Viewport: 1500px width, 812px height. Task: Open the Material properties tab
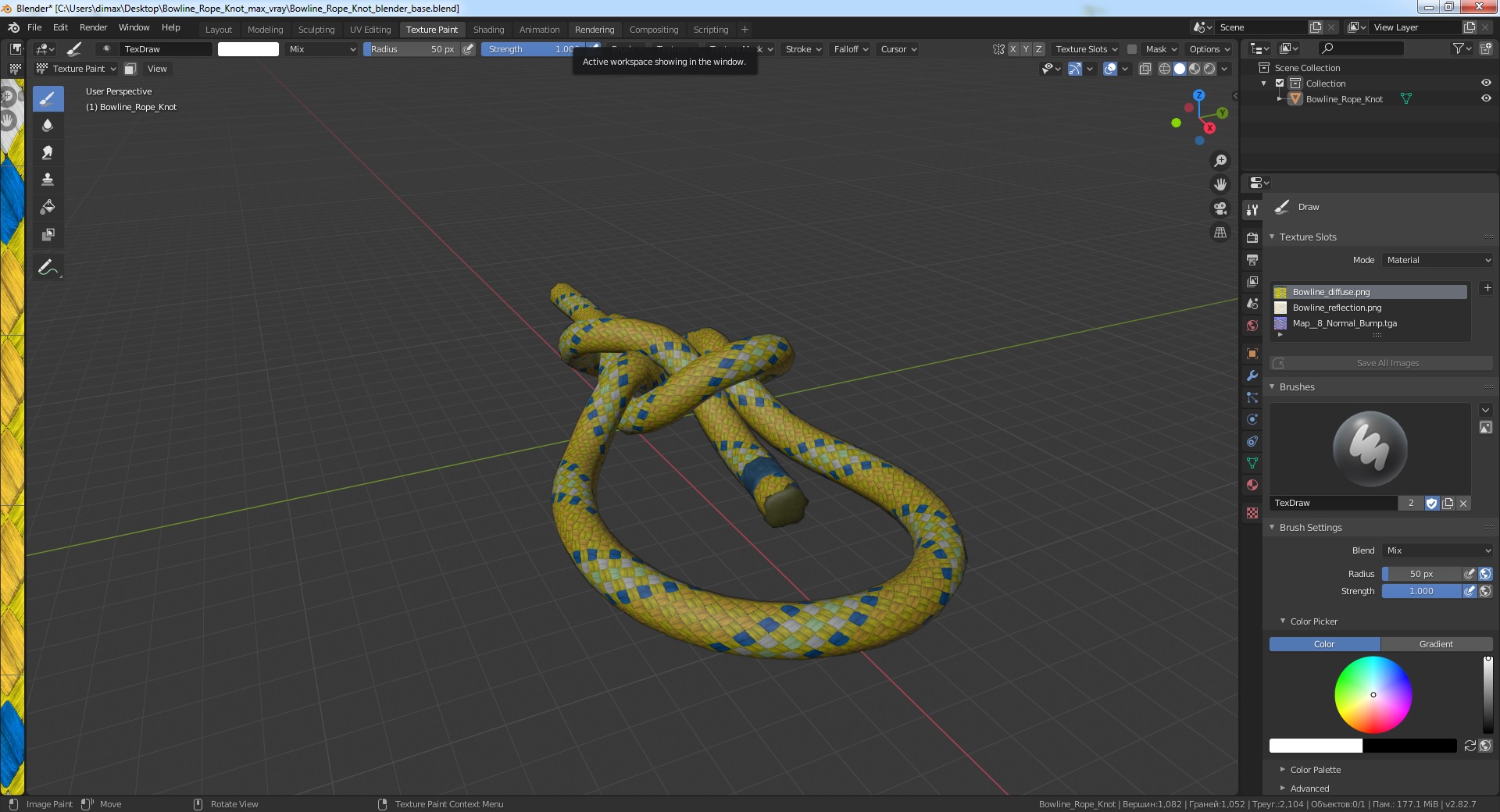point(1252,485)
